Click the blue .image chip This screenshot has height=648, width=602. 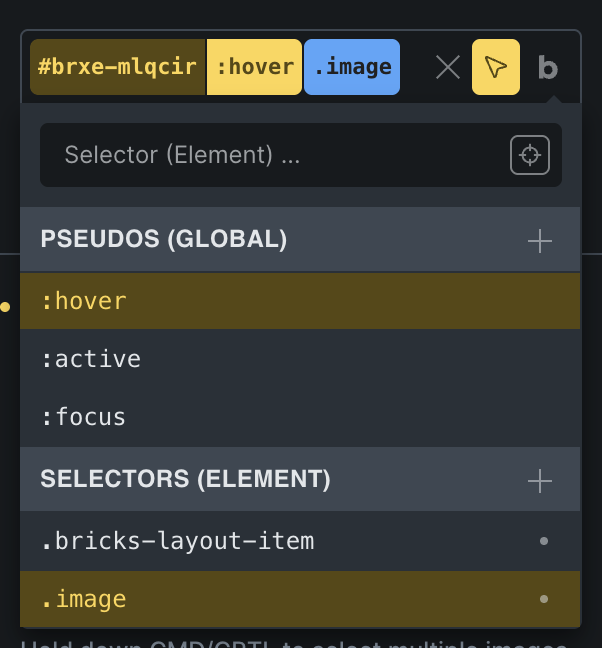pos(352,67)
